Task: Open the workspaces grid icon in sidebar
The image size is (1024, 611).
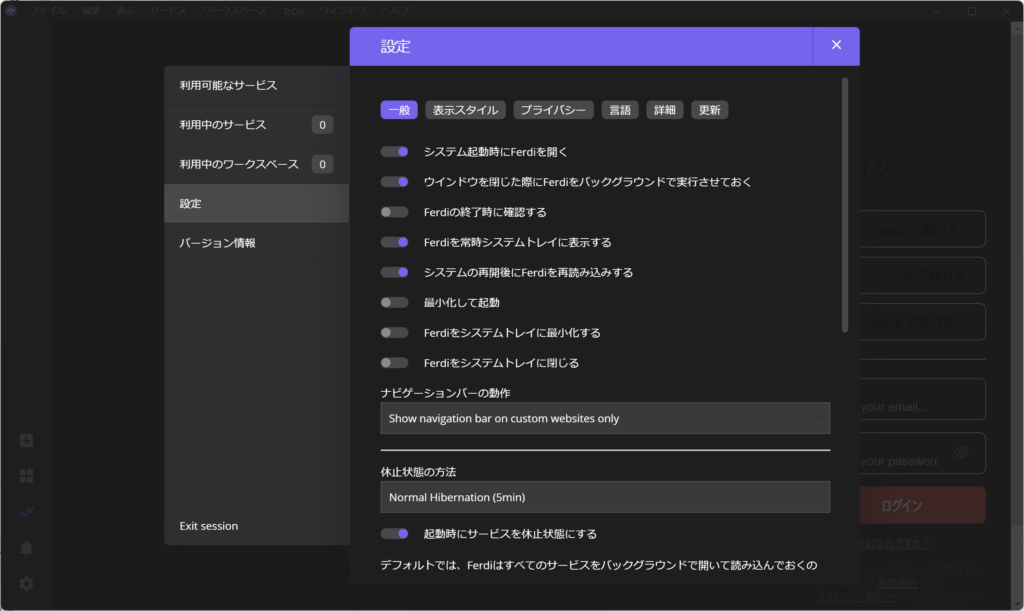Action: 26,476
